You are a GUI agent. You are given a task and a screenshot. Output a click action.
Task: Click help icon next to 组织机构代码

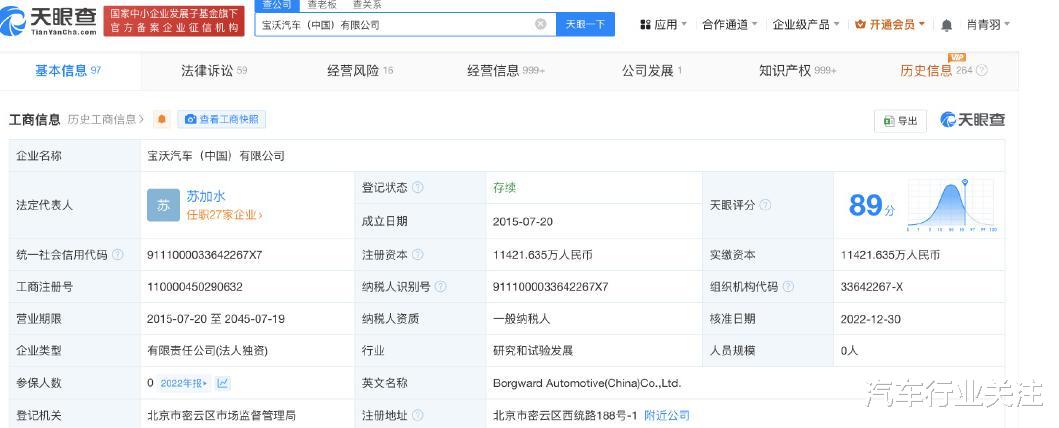pyautogui.click(x=788, y=286)
